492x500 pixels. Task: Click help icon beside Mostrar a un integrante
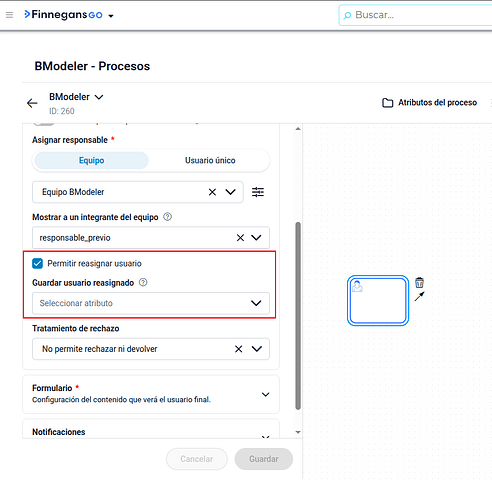pos(167,217)
